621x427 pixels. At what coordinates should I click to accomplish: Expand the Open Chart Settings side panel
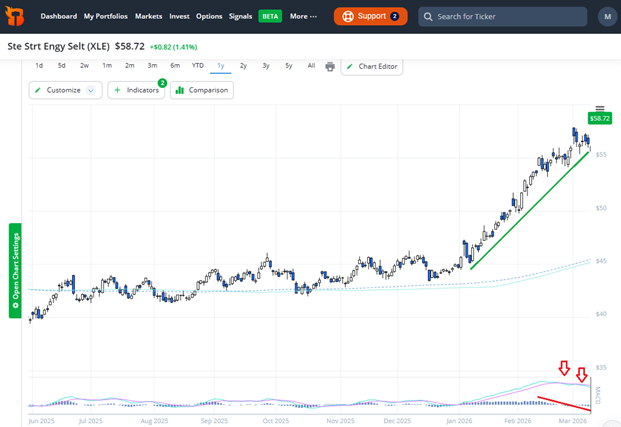pos(15,270)
